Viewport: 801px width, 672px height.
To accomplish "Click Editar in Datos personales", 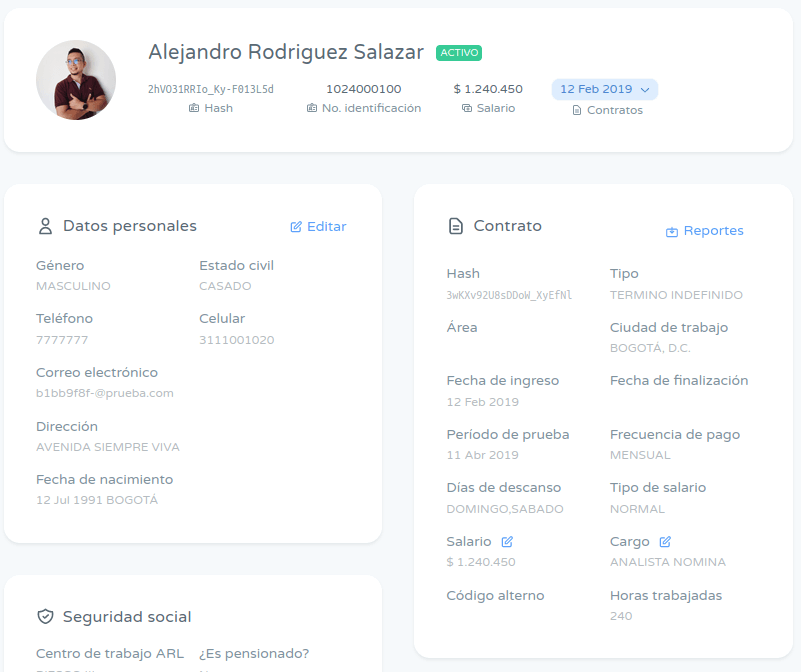I will click(318, 227).
